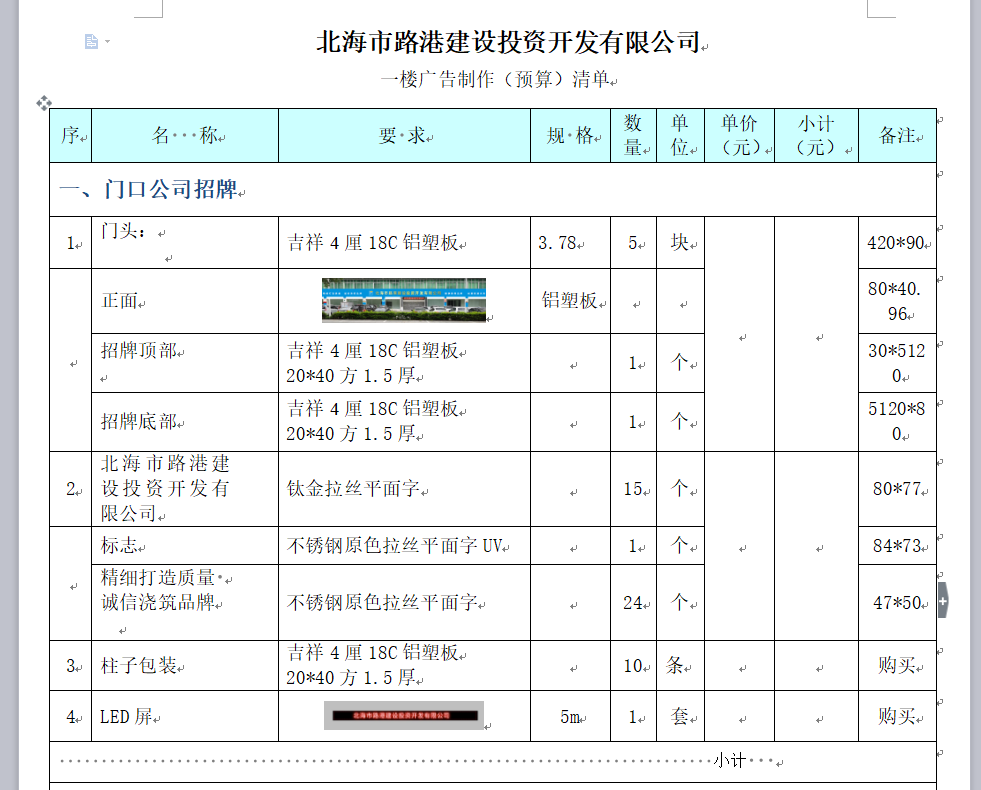Click the 420*90 remark cell
The width and height of the screenshot is (981, 790).
(x=897, y=243)
